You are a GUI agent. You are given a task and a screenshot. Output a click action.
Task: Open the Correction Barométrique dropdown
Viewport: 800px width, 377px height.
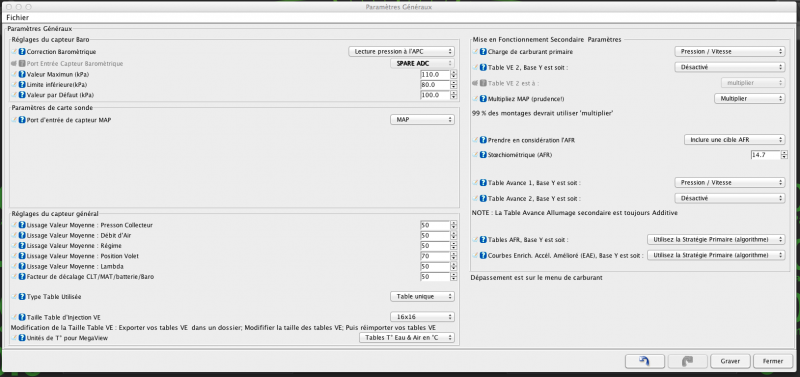coord(402,52)
